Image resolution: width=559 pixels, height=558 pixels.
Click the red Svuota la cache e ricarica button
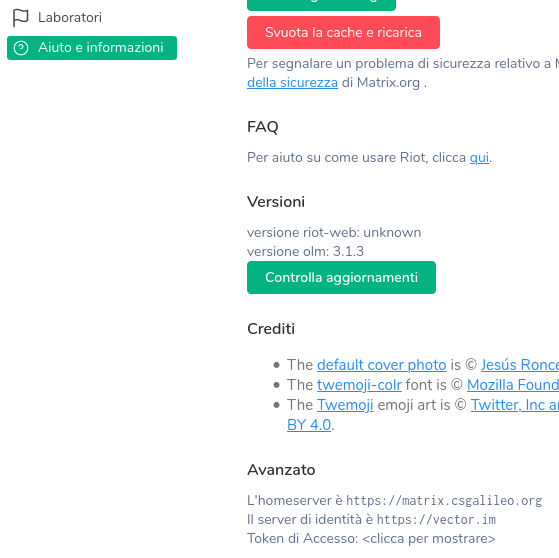[x=343, y=32]
